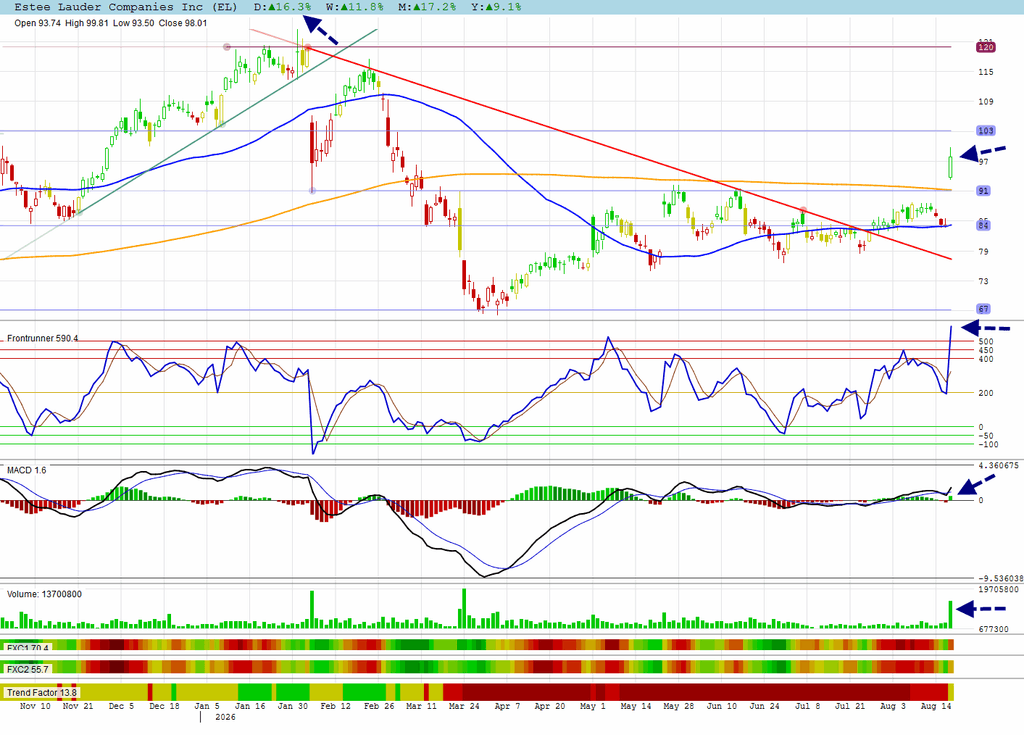Click the FXC1 70.4 heatmap label
The width and height of the screenshot is (1024, 735).
pyautogui.click(x=27, y=648)
